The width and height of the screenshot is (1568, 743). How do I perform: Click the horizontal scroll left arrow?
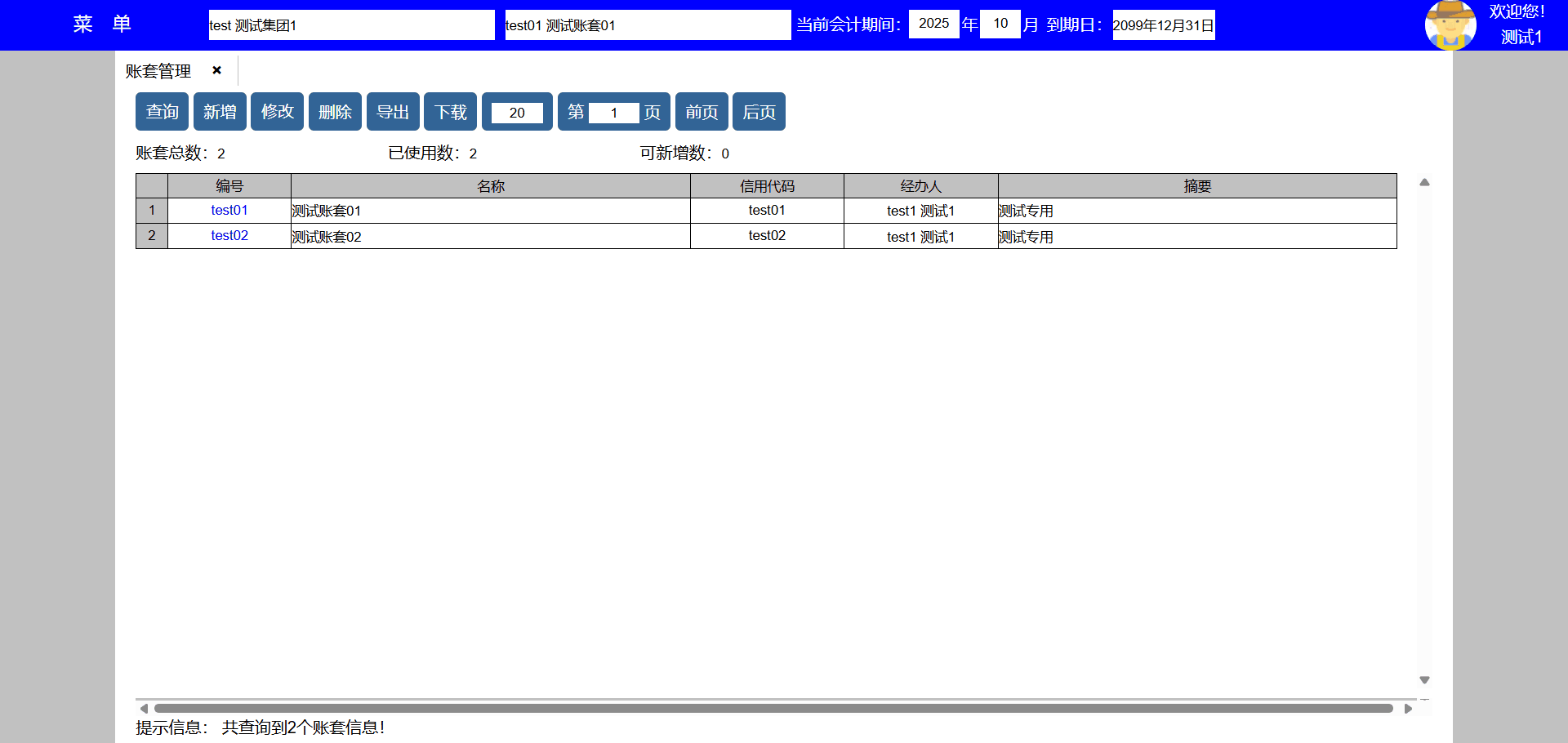tap(144, 709)
